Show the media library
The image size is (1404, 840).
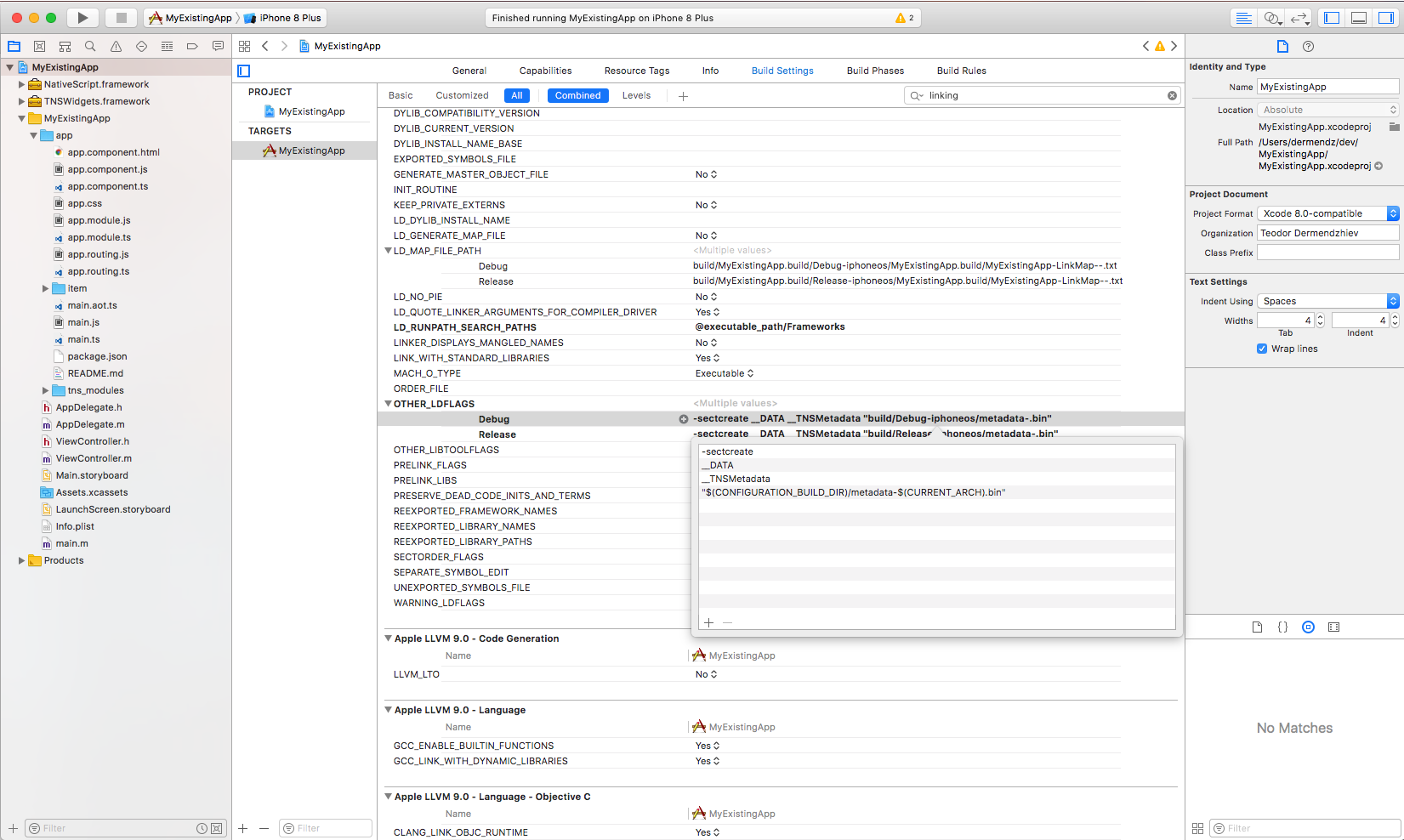1333,627
